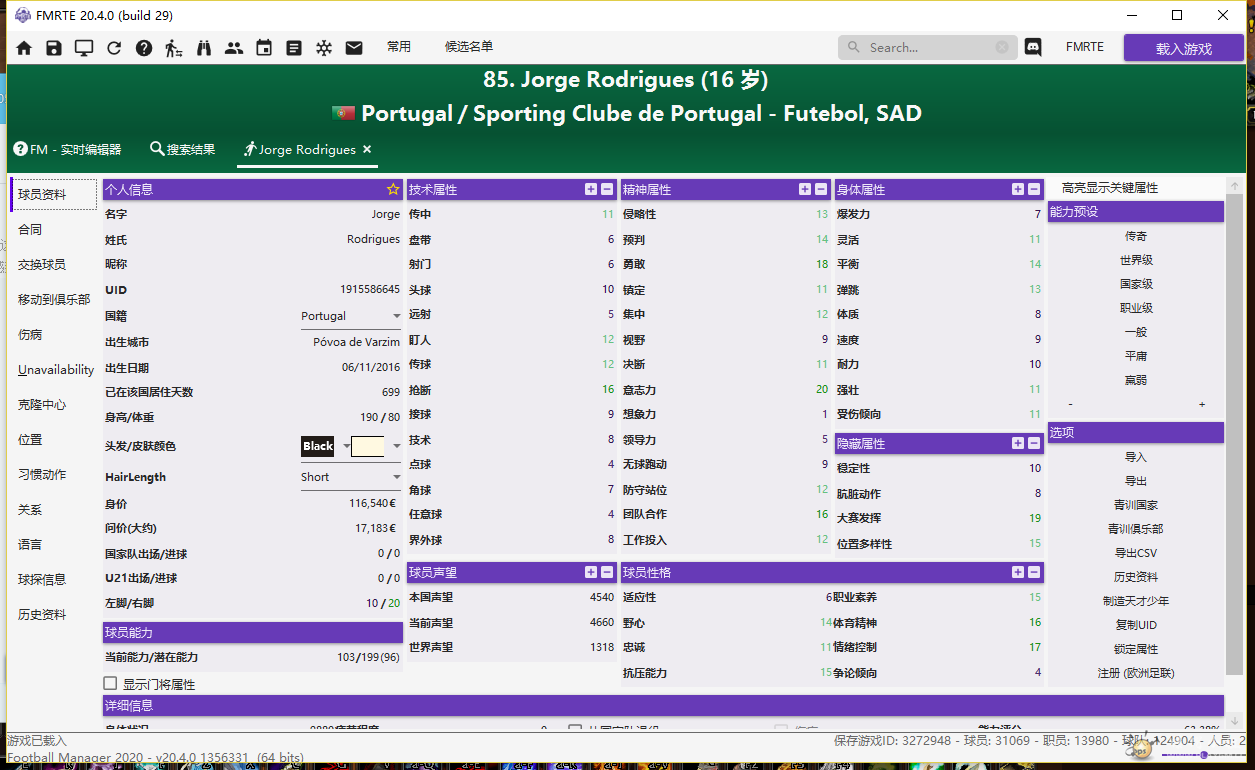
Task: Click the Refresh arrow icon
Action: [x=114, y=47]
